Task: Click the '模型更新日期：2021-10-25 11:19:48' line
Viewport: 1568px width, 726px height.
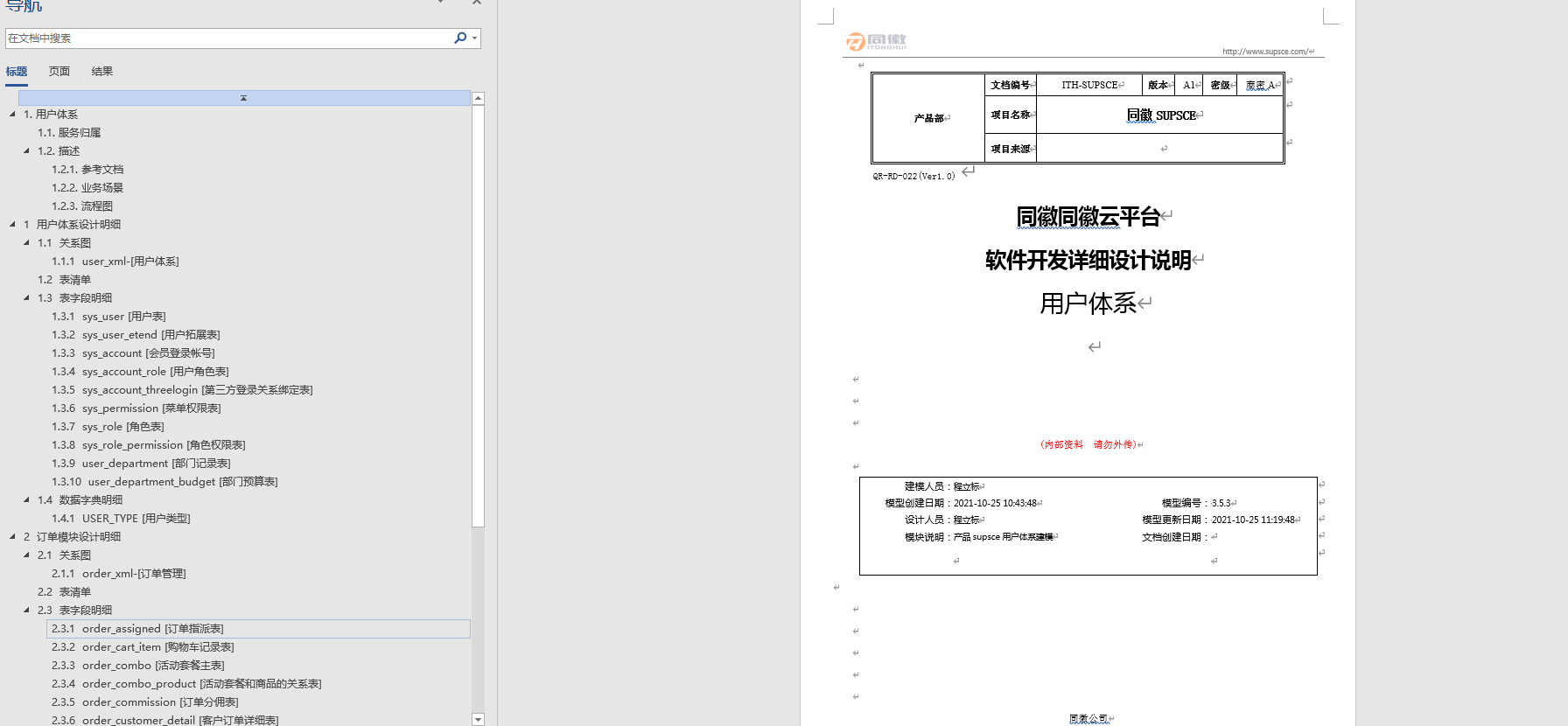Action: pos(1219,520)
